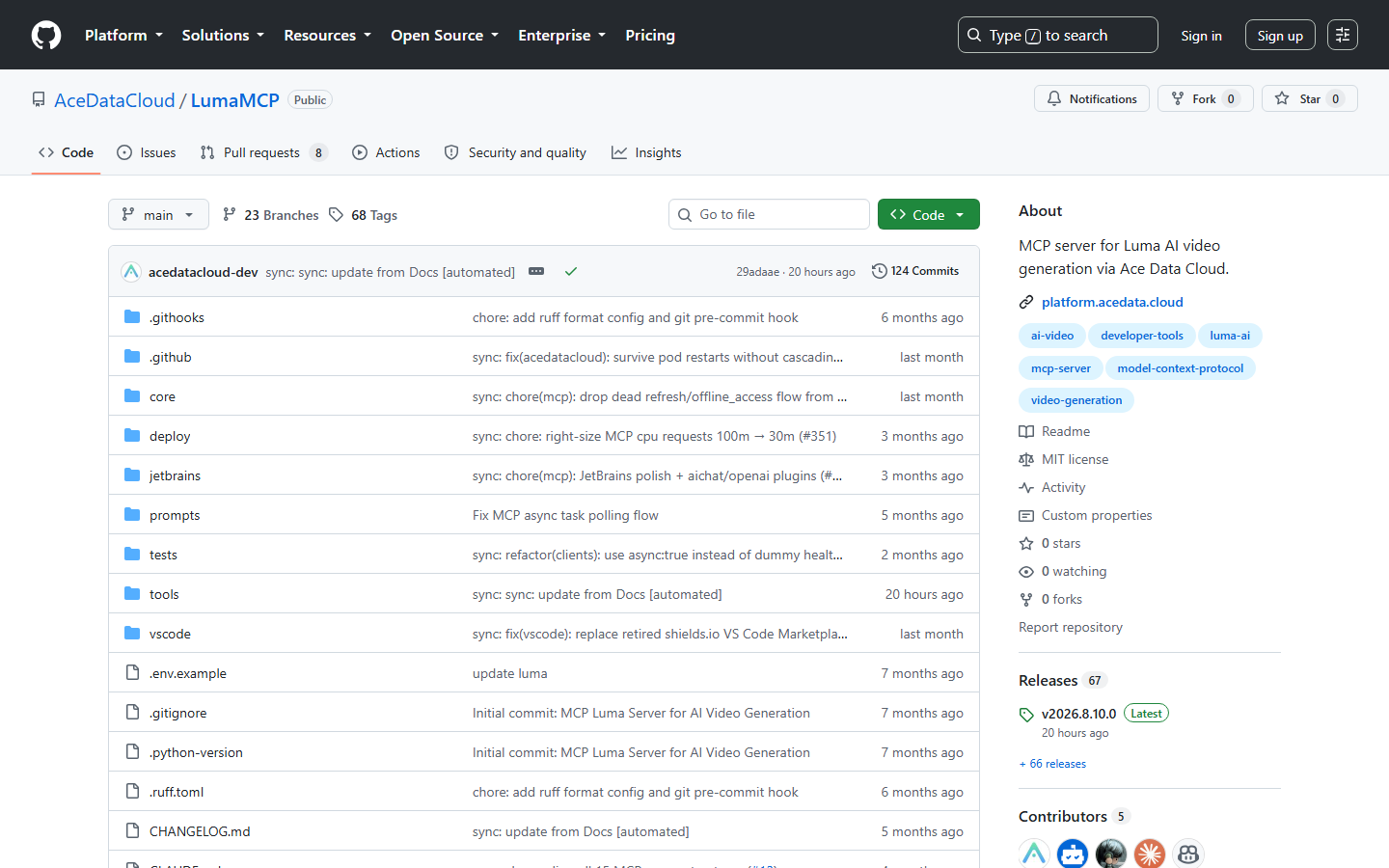Open the 'update luma' commit message

[x=509, y=673]
